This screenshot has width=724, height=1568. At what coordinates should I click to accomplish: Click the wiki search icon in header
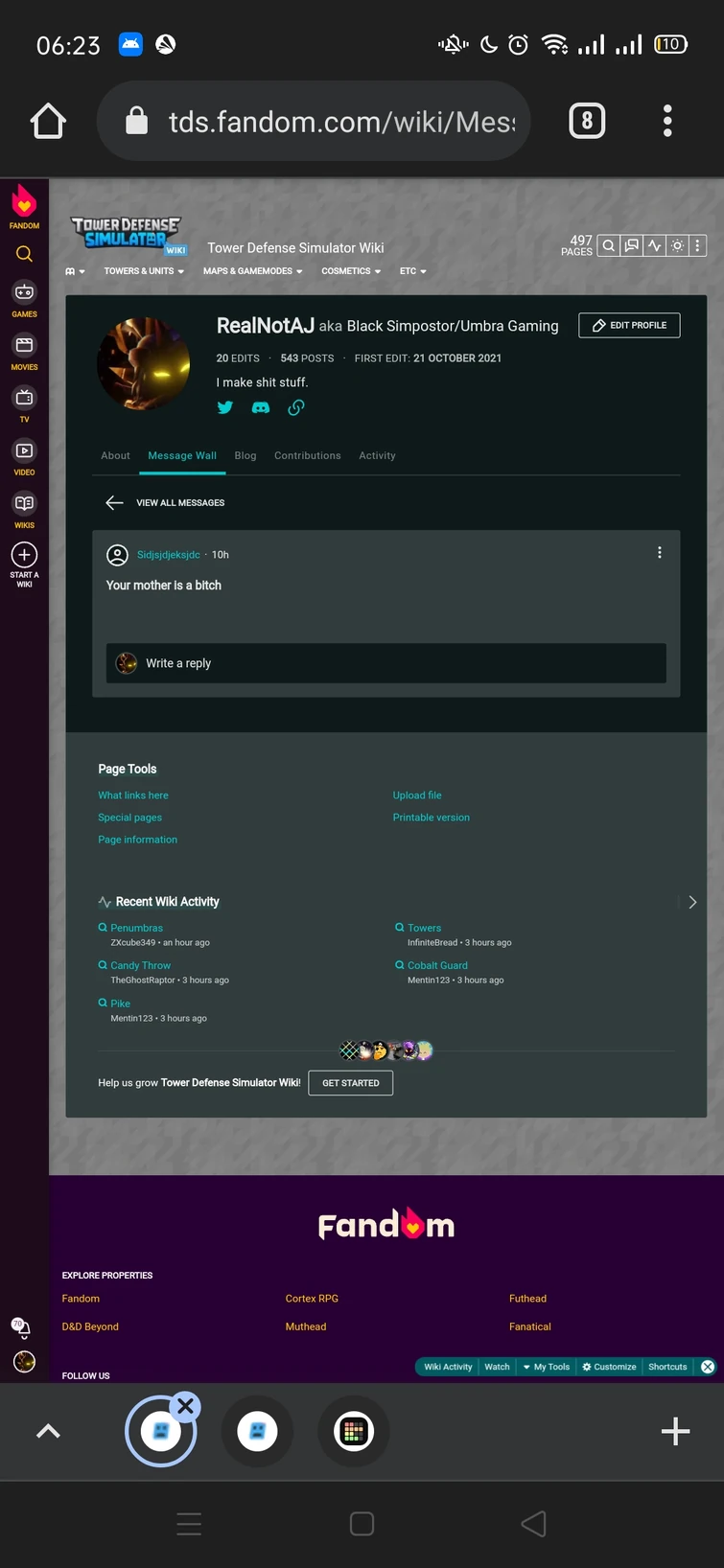(x=608, y=245)
